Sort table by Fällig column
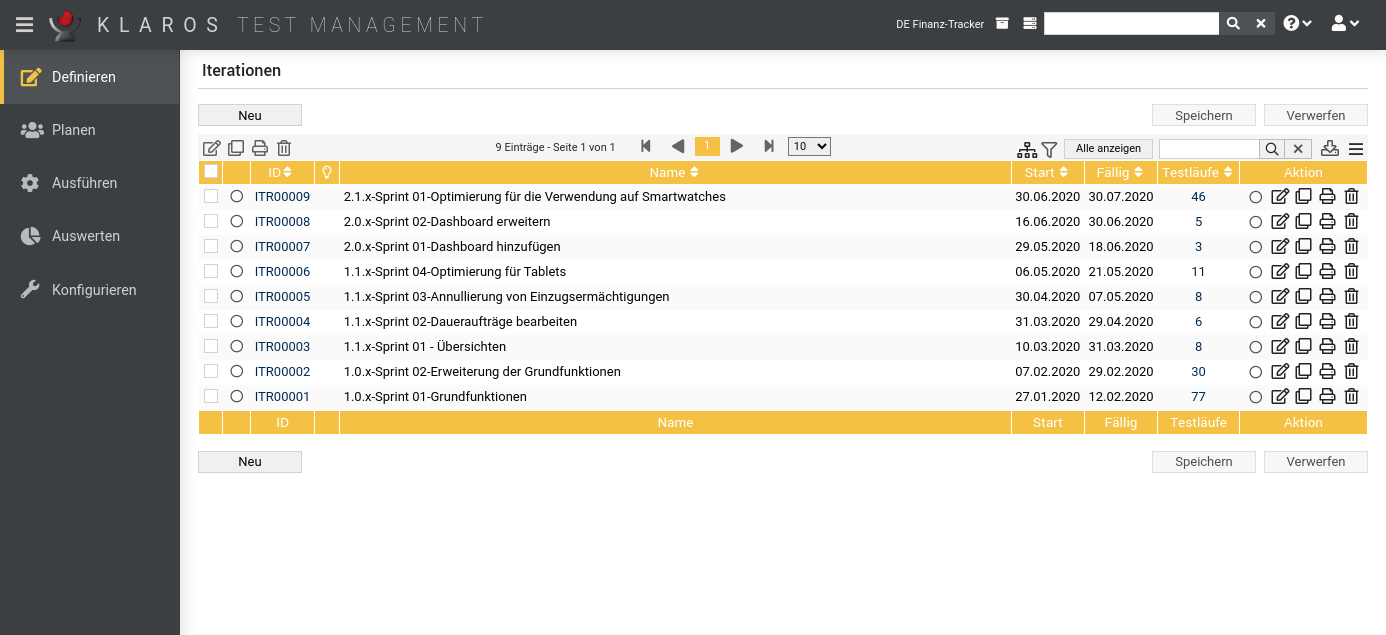 tap(1120, 173)
